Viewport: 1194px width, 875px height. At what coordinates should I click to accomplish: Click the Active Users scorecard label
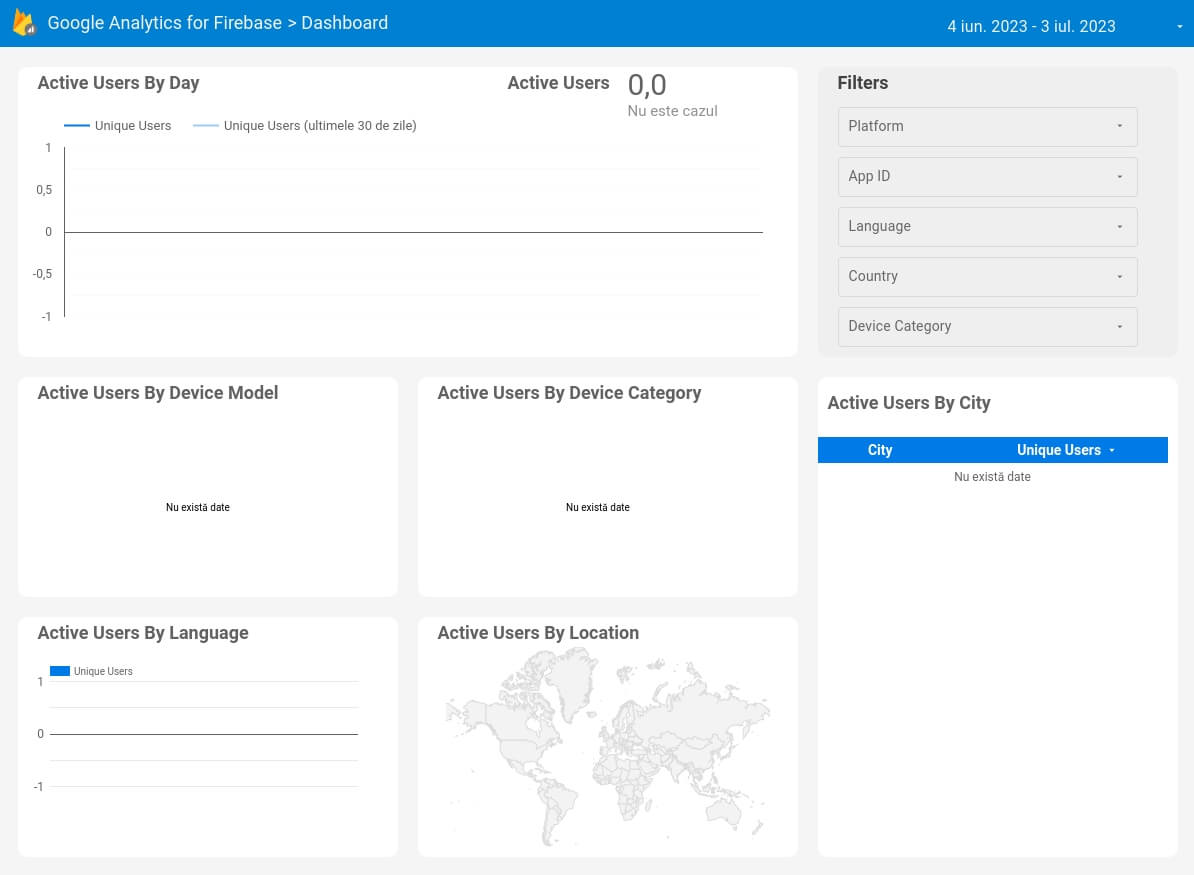pyautogui.click(x=558, y=83)
